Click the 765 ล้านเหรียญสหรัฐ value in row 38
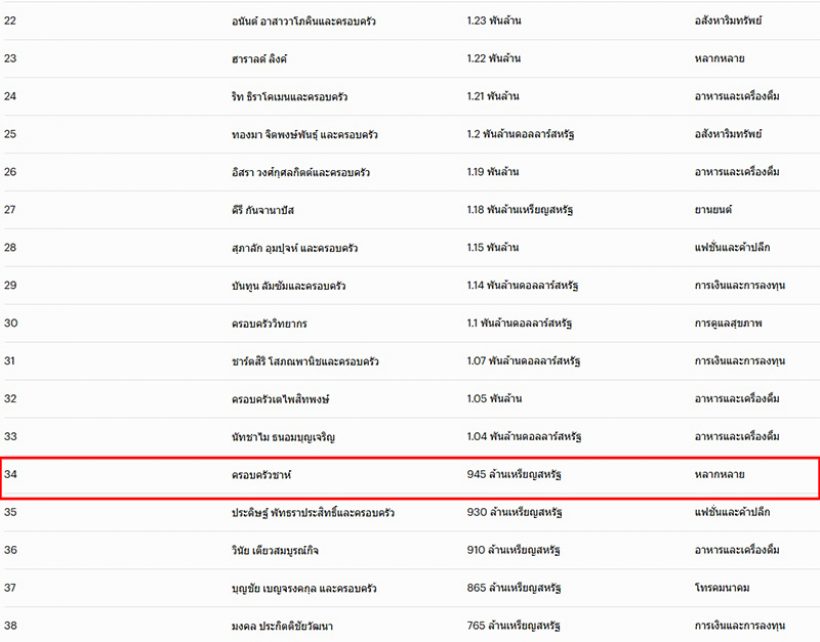The width and height of the screenshot is (820, 642). coord(513,626)
